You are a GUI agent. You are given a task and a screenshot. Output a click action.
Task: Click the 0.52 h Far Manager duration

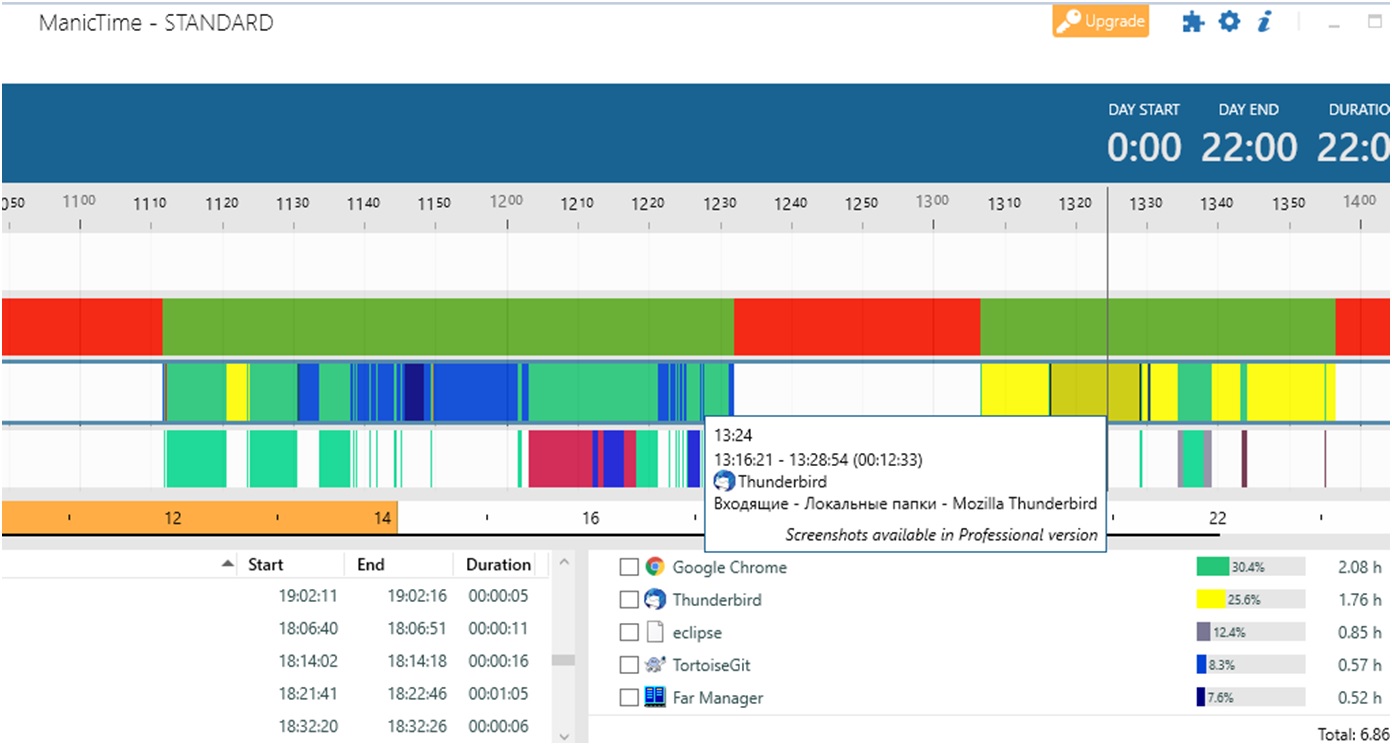(x=1359, y=698)
